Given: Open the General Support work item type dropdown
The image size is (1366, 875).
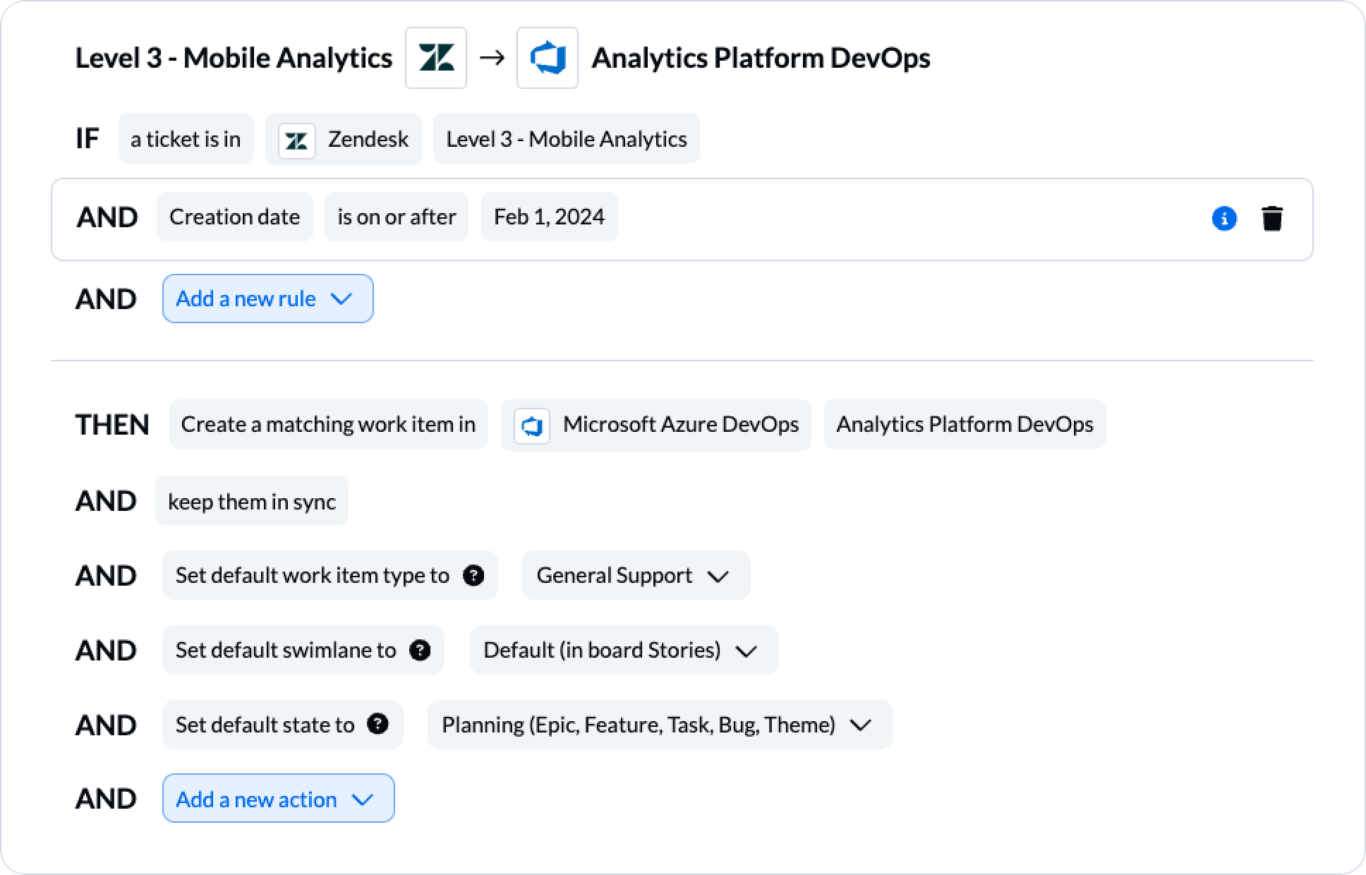Looking at the screenshot, I should [635, 575].
